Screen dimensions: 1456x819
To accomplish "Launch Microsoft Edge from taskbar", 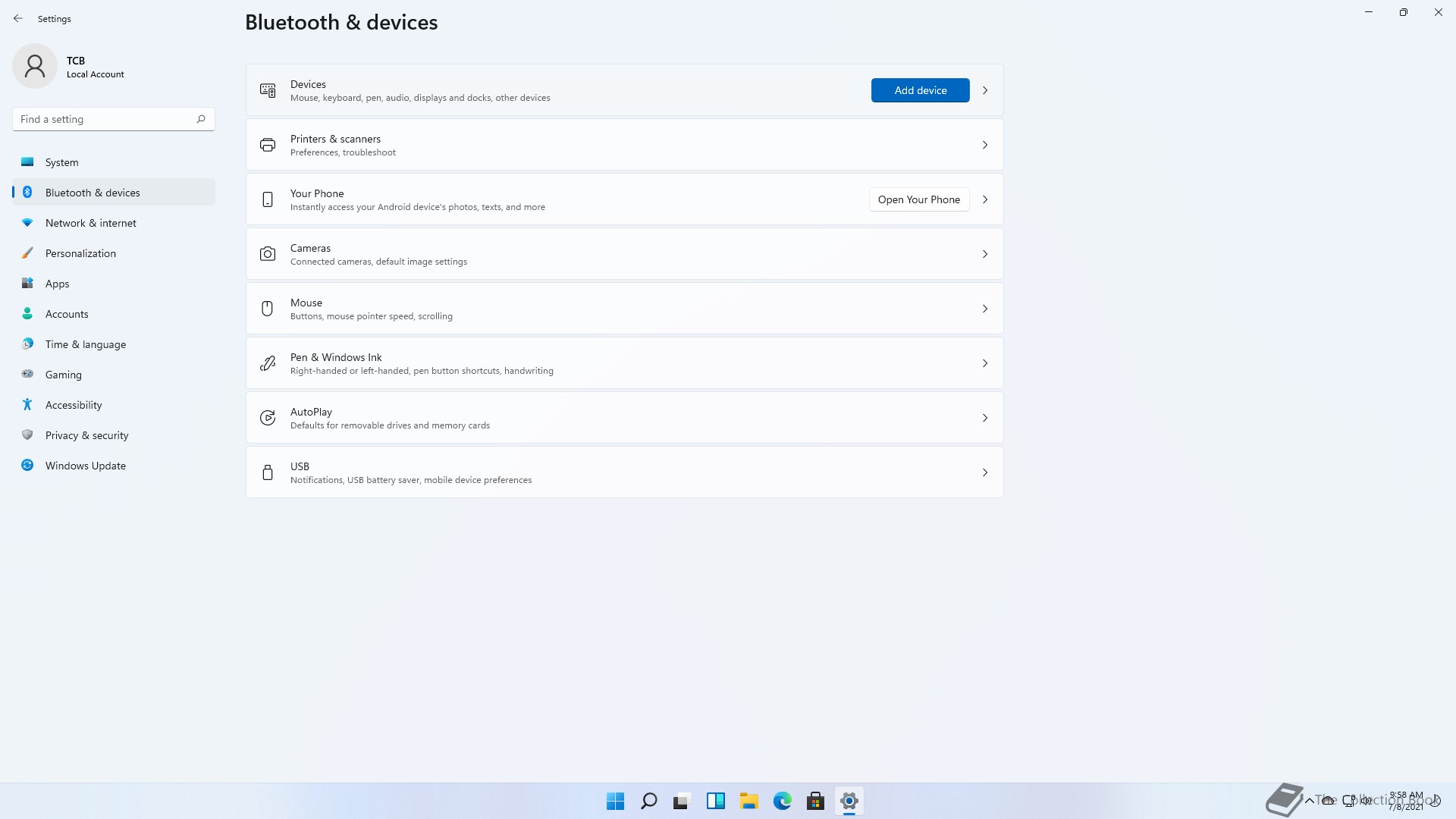I will click(783, 801).
